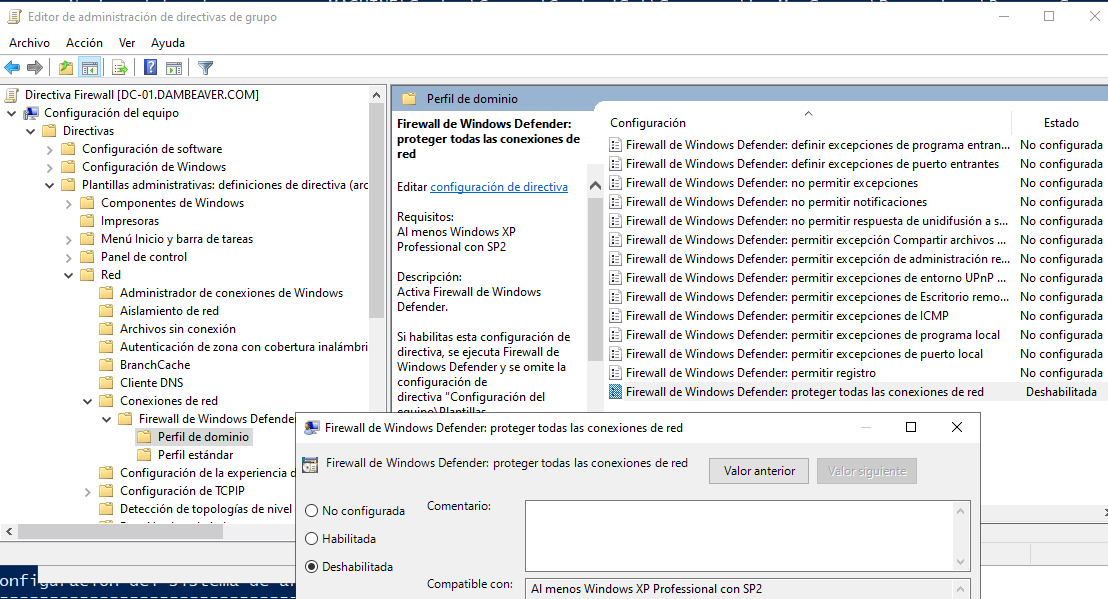Expand Menú Inicio y barra de tareas node
Viewport: 1108px width, 599px height.
(69, 239)
